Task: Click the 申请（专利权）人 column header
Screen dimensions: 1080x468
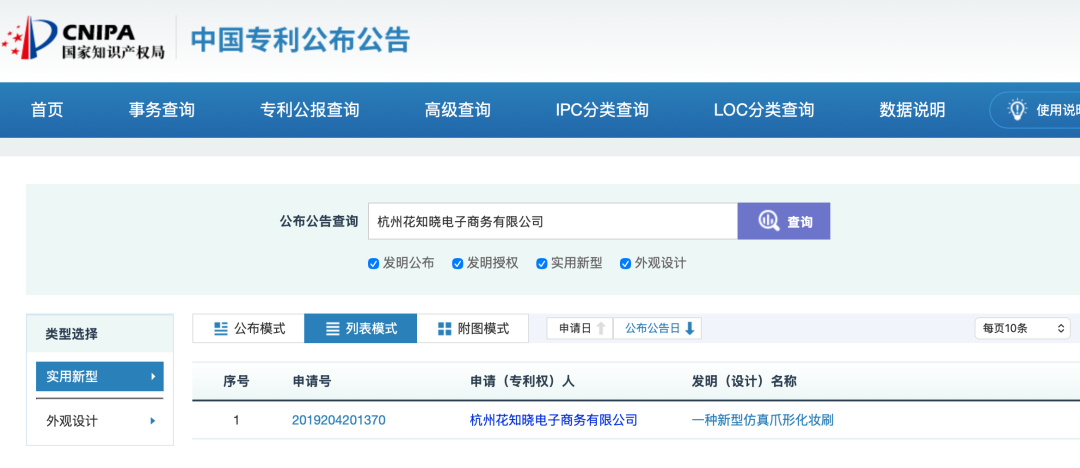Action: [522, 381]
